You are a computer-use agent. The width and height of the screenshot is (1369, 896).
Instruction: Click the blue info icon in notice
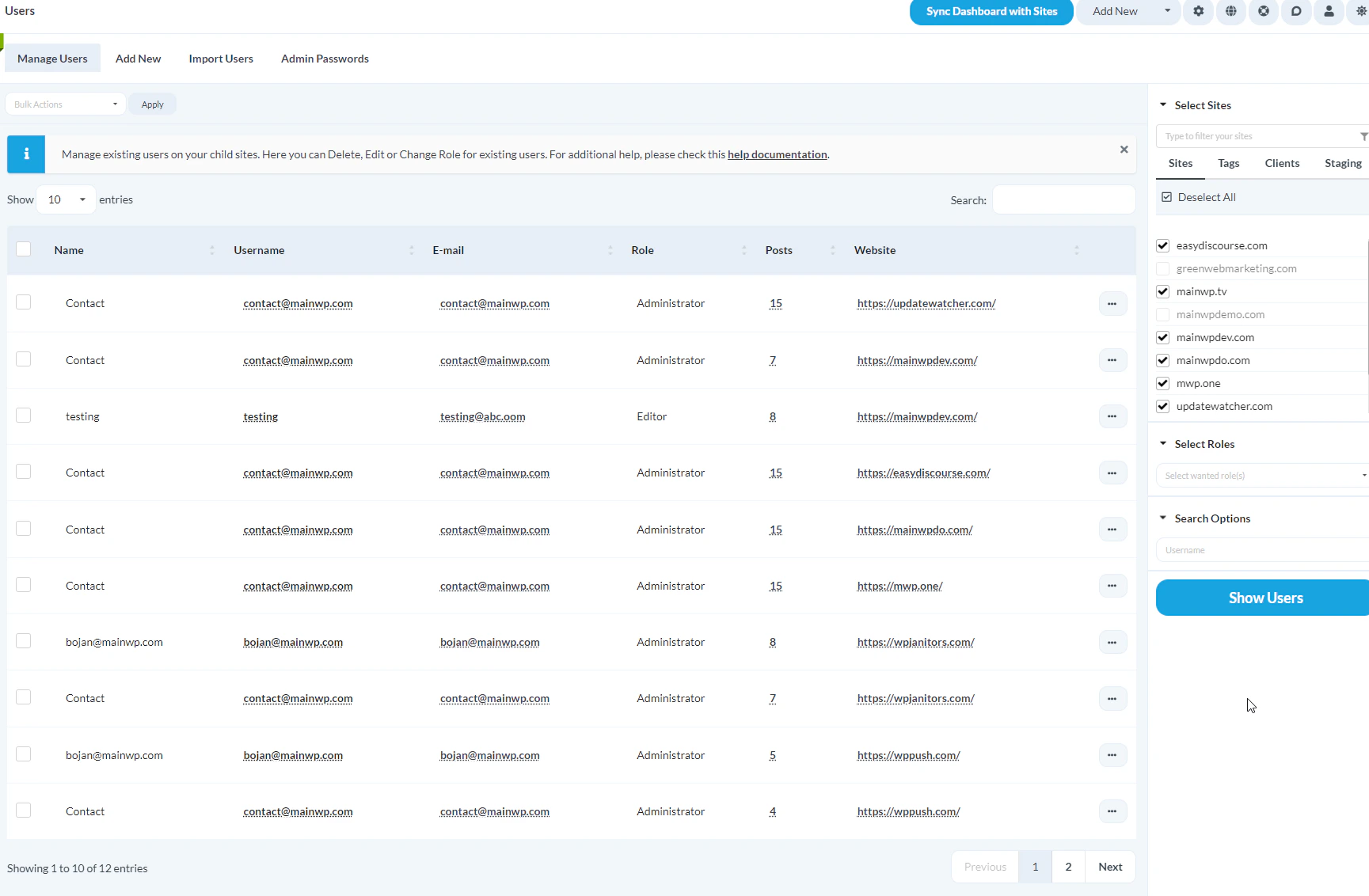click(x=26, y=154)
